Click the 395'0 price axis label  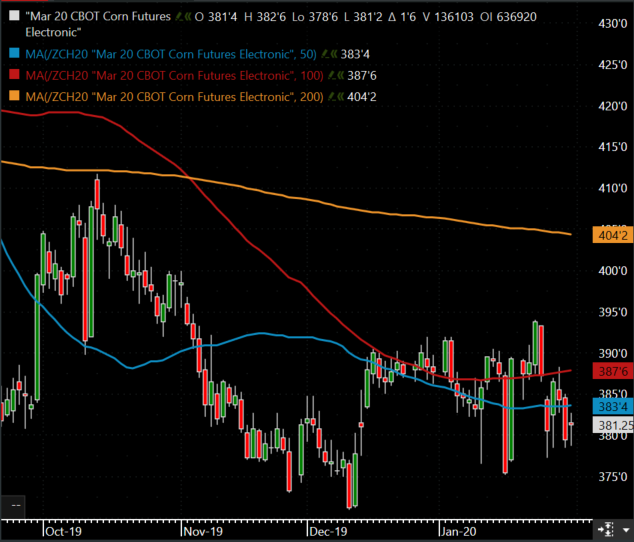(613, 312)
